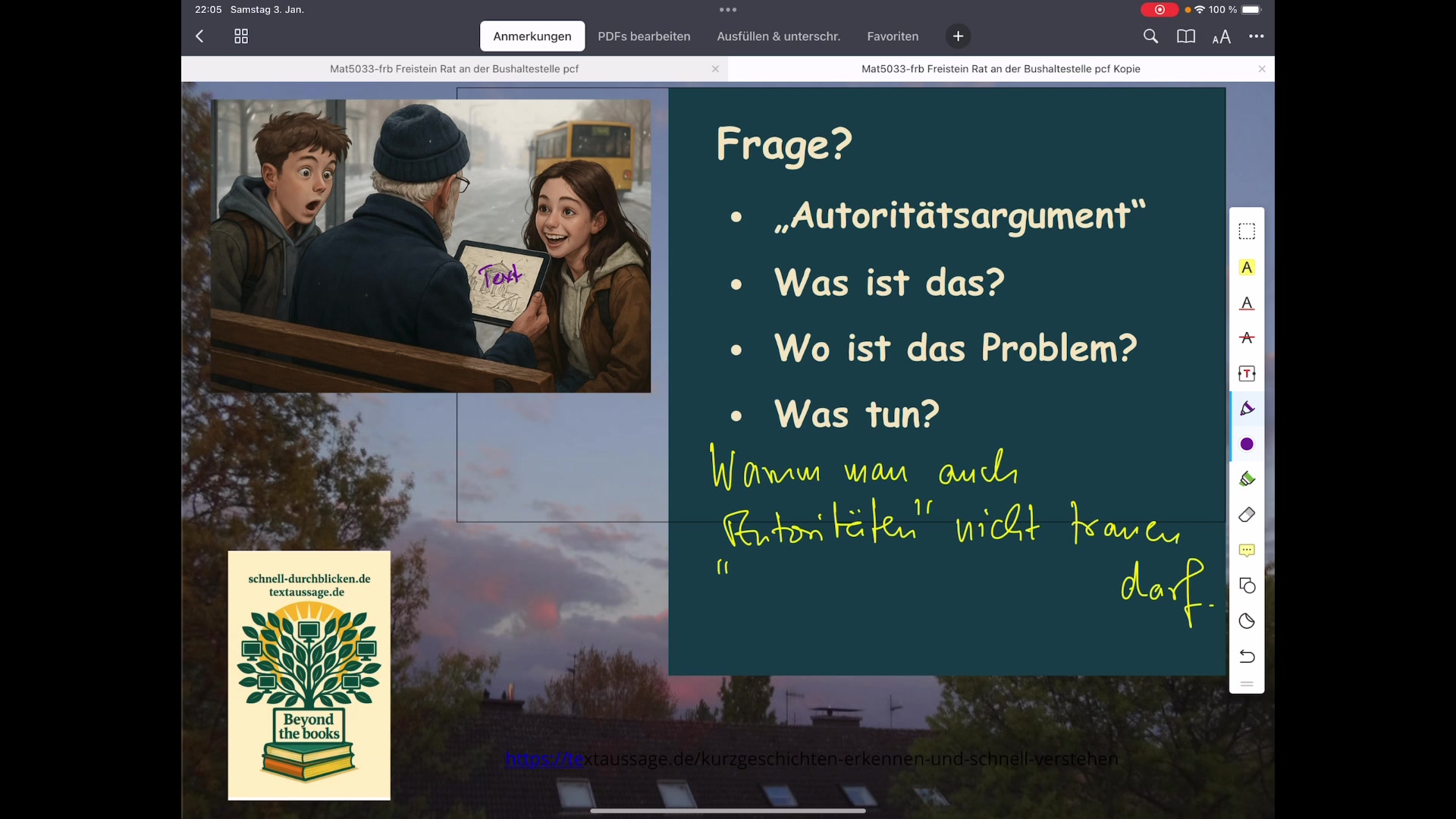Change pen color with the purple swatch
The image size is (1456, 819).
(1247, 444)
